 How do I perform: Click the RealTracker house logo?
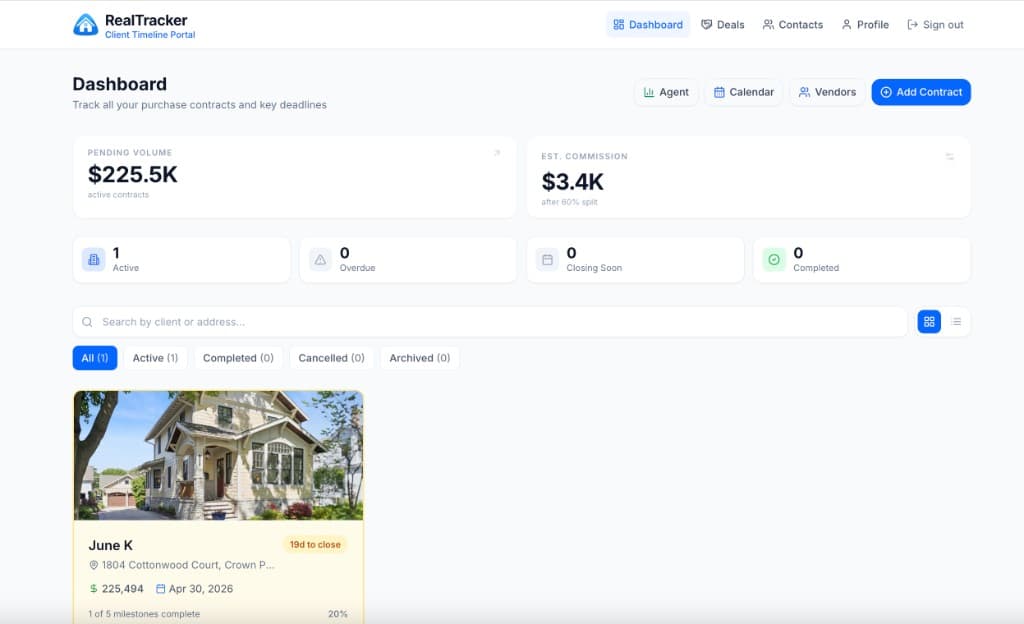pos(84,23)
